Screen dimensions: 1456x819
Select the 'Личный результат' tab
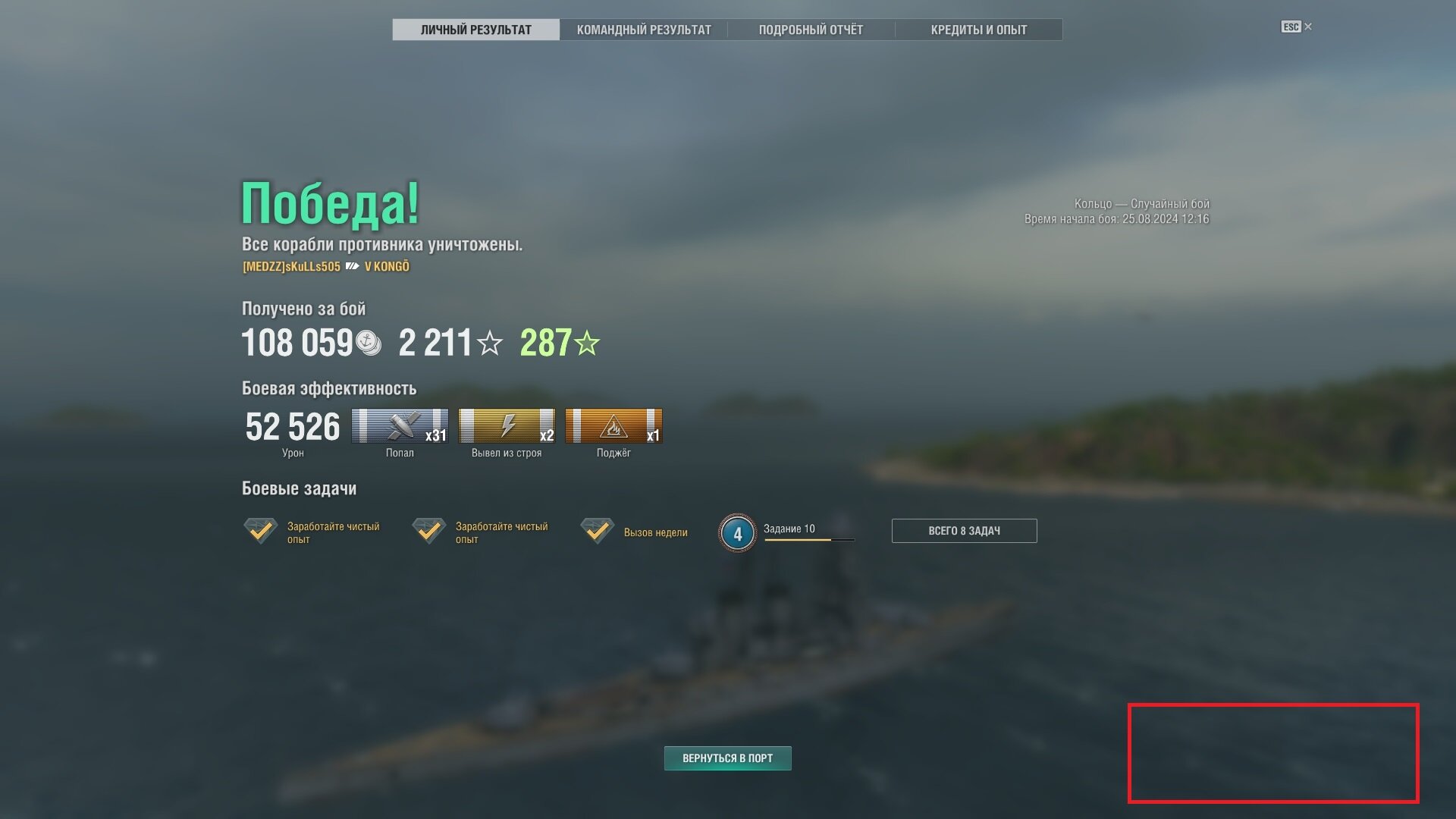coord(476,30)
